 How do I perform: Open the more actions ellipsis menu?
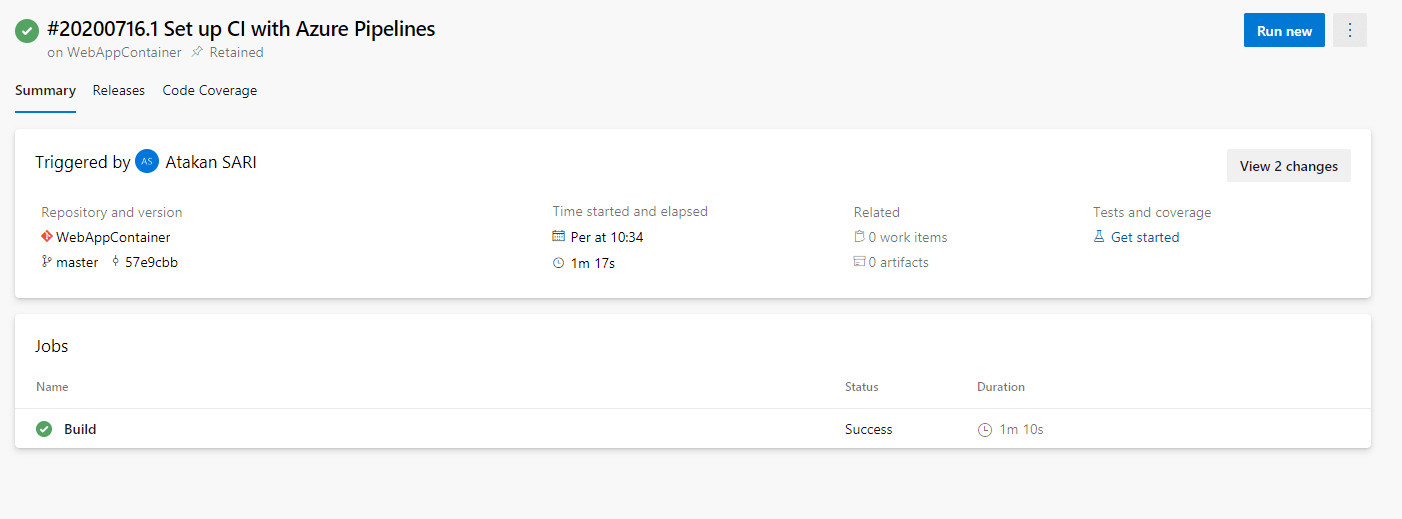point(1350,30)
